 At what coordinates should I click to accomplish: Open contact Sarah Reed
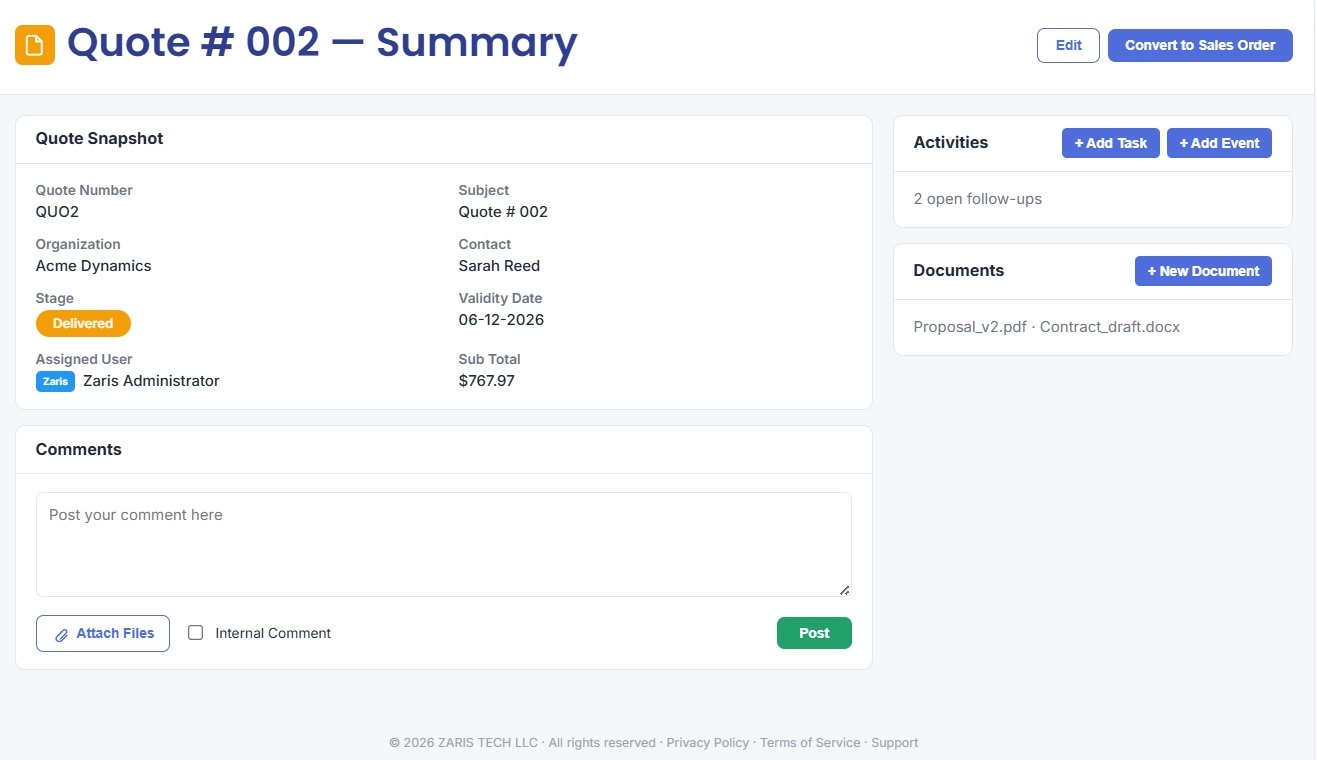pos(499,266)
